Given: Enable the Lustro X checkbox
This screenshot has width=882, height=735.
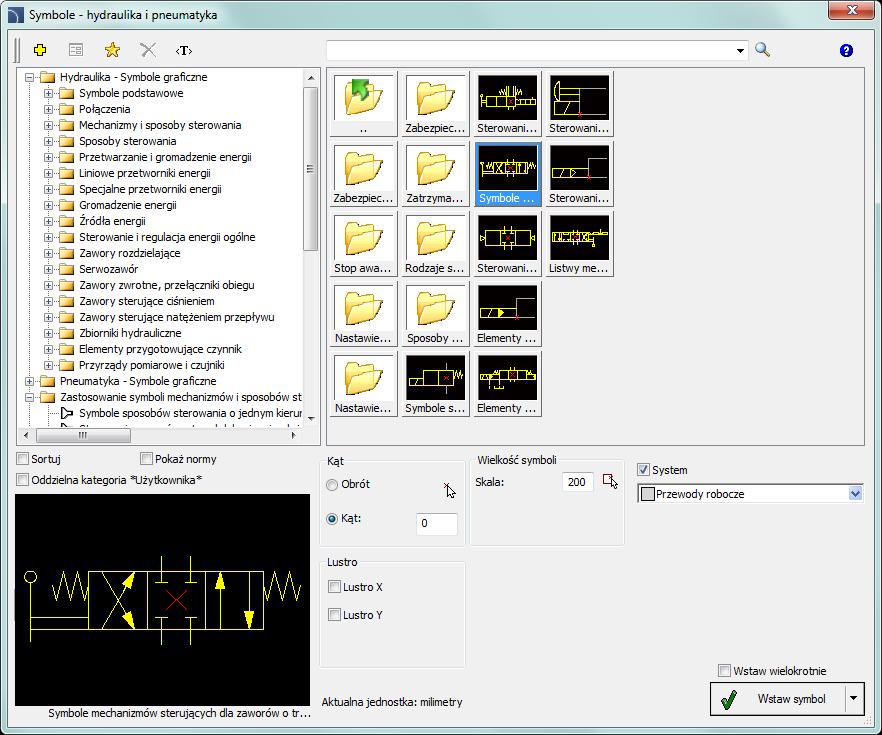Looking at the screenshot, I should point(334,587).
